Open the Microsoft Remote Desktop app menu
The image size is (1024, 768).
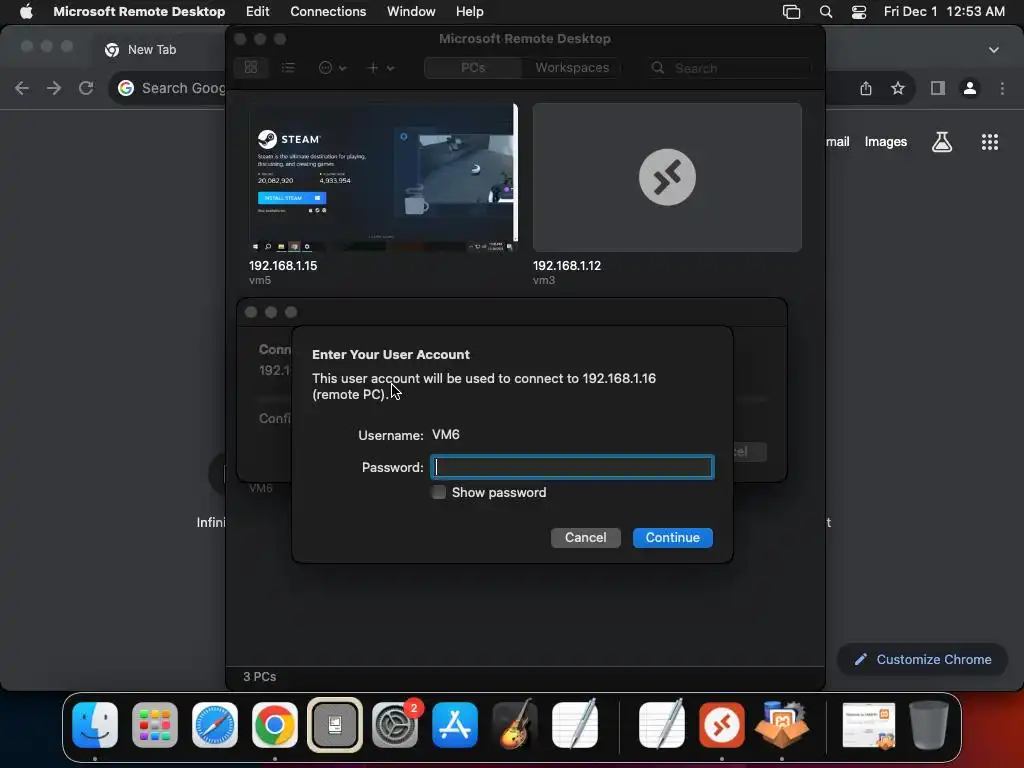139,11
